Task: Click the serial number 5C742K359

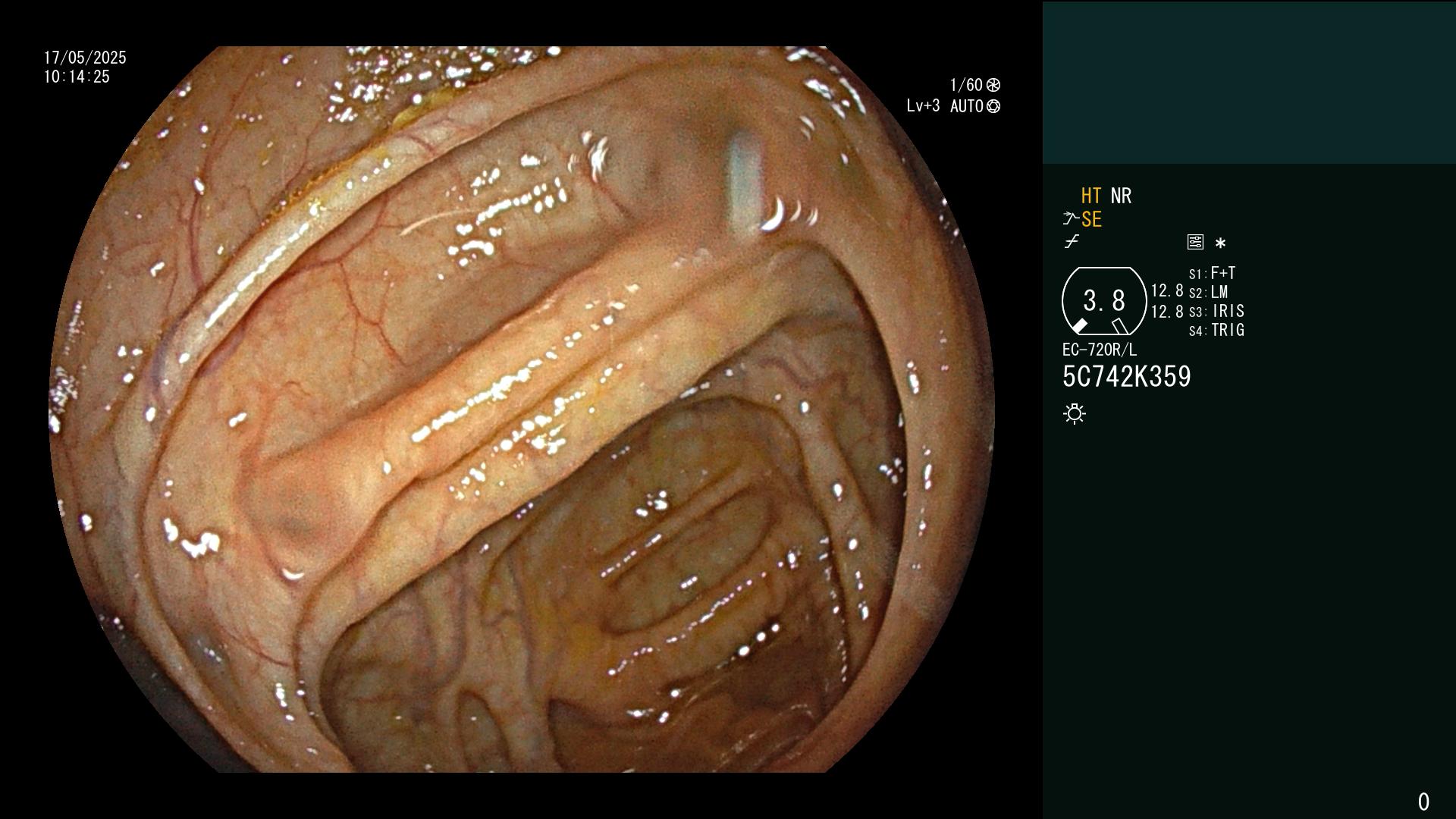Action: [1127, 377]
